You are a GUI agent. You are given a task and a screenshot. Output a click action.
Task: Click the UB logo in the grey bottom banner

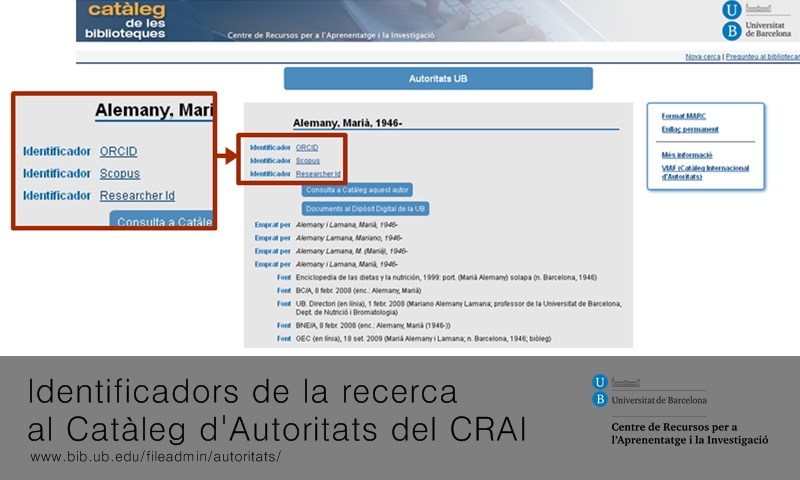(649, 391)
